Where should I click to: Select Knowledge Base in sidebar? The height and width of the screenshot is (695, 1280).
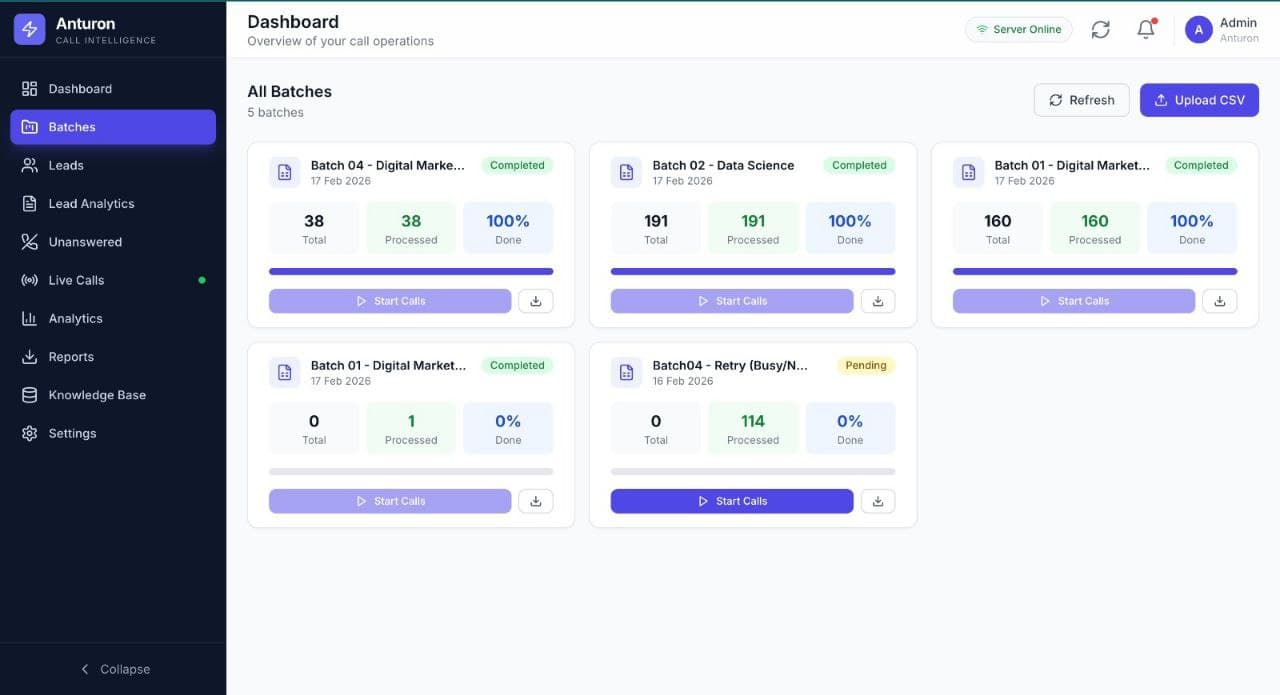pos(97,395)
